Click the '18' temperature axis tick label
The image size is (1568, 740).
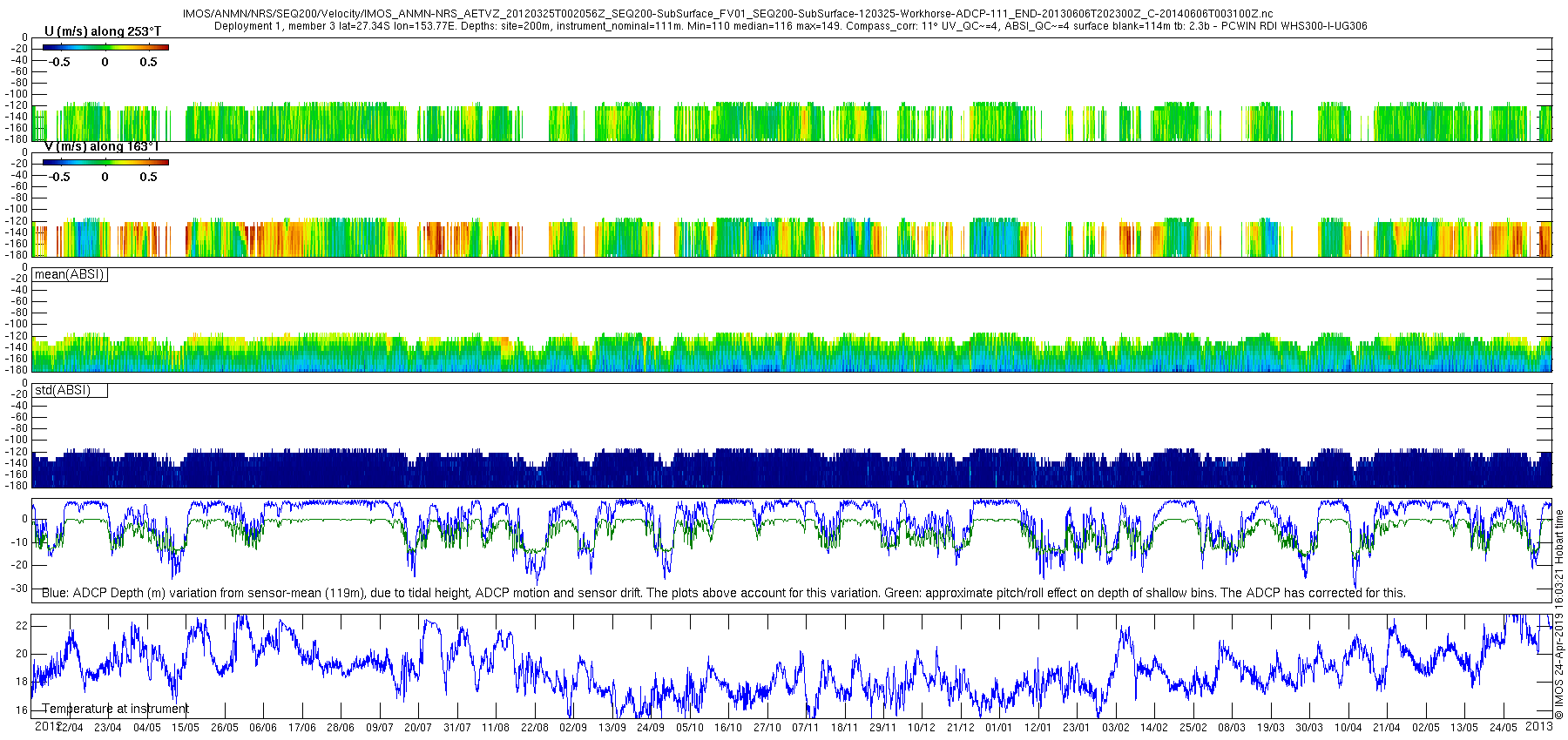tap(22, 682)
